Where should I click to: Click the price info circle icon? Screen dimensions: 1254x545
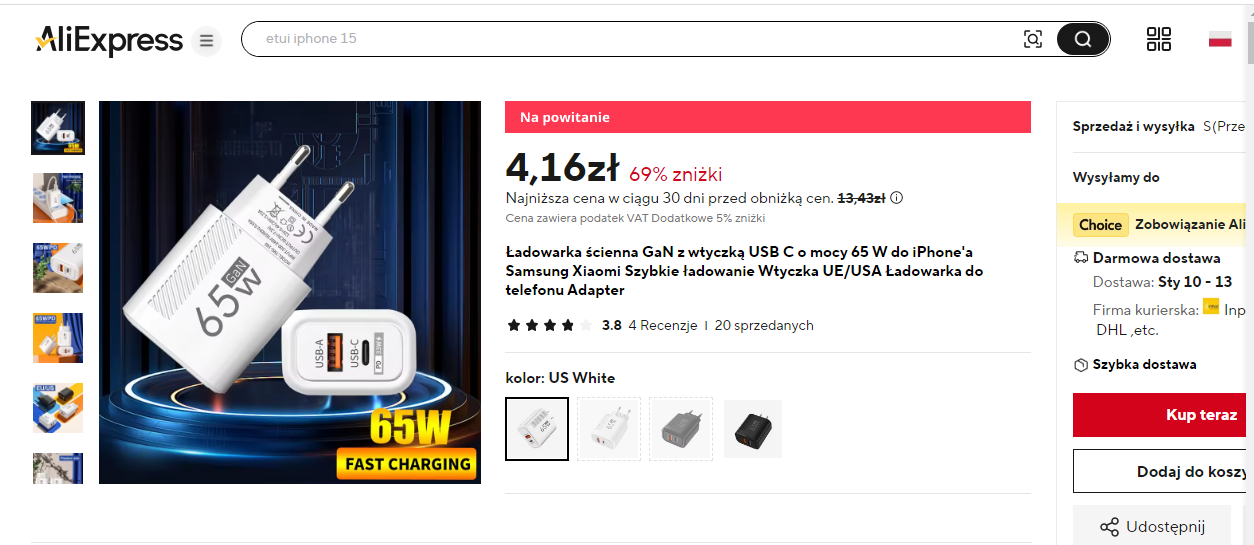tap(896, 198)
